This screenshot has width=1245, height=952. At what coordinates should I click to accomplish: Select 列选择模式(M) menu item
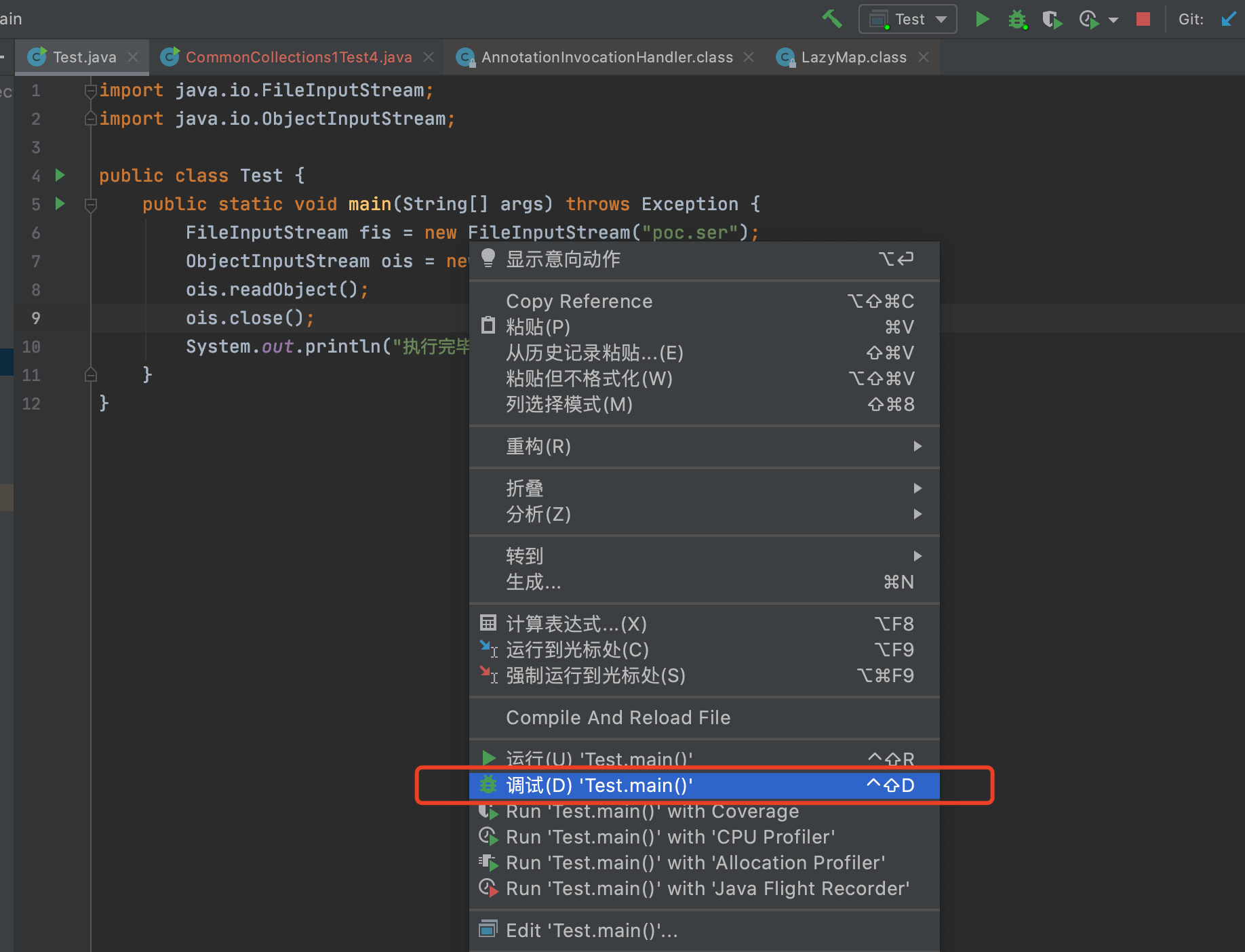pos(704,404)
